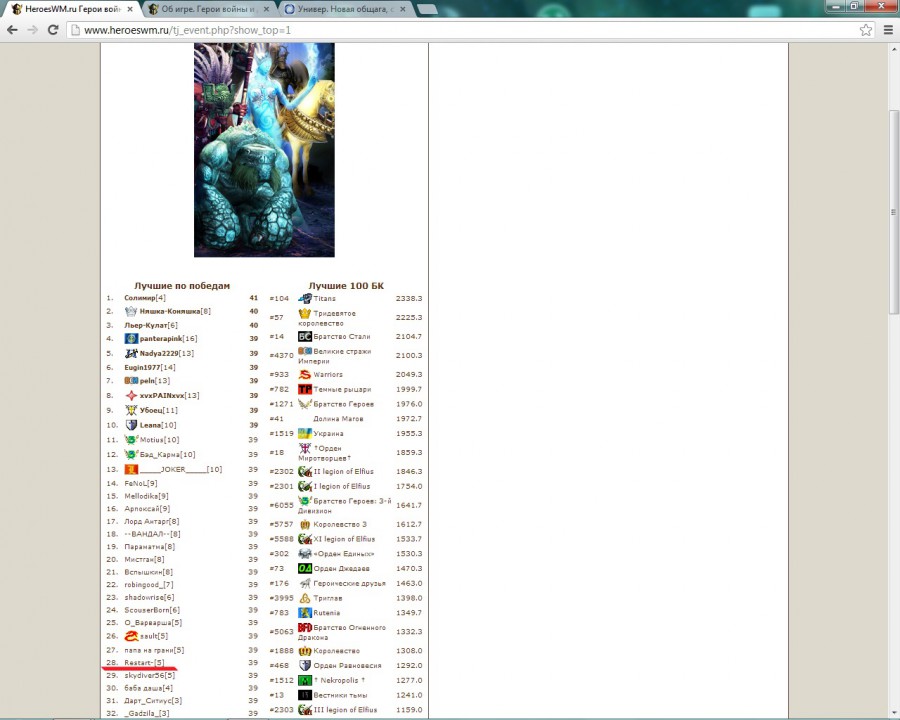This screenshot has height=720, width=900.
Task: Click the Warriors clan icon
Action: 305,374
